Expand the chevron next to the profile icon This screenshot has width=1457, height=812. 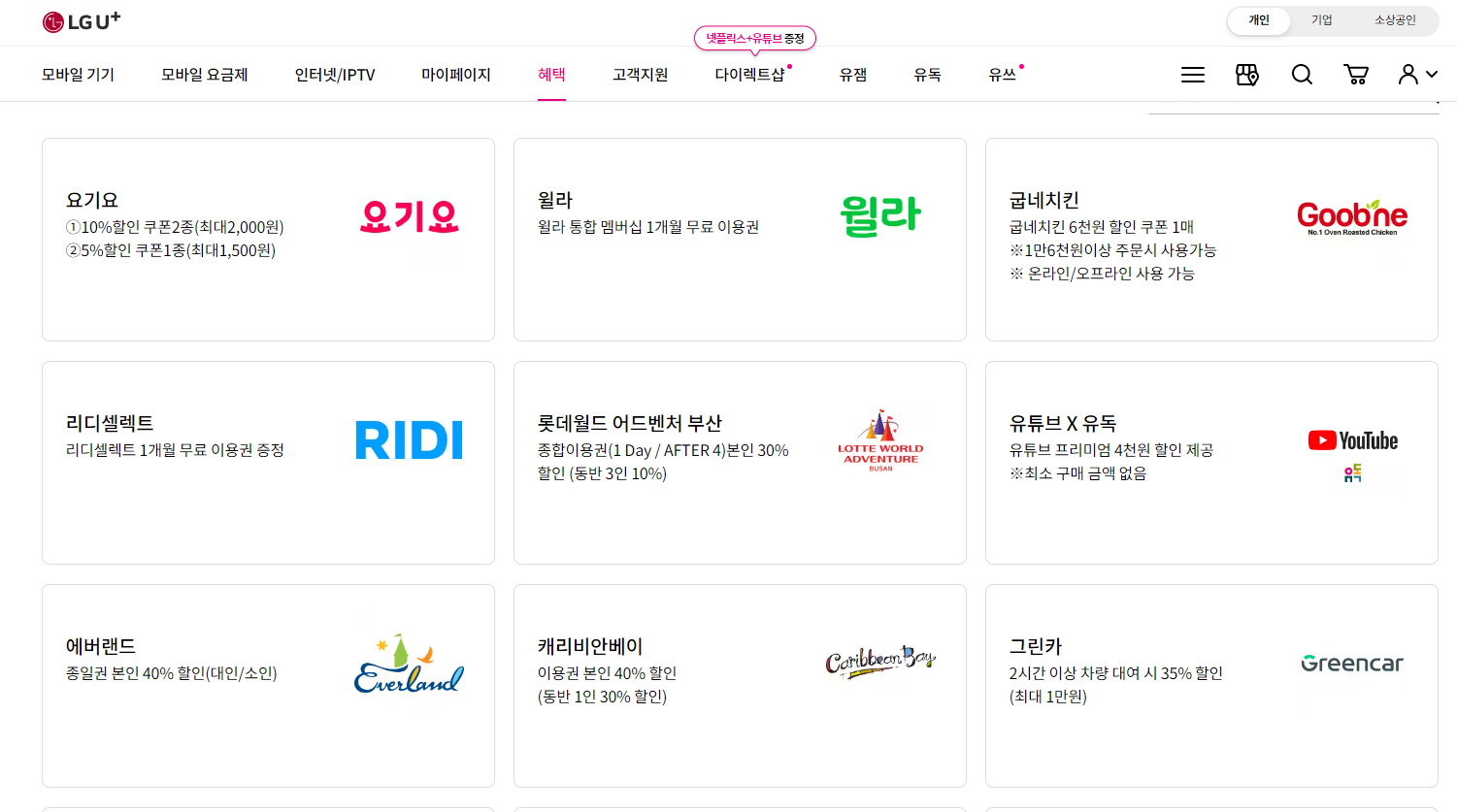(x=1431, y=74)
